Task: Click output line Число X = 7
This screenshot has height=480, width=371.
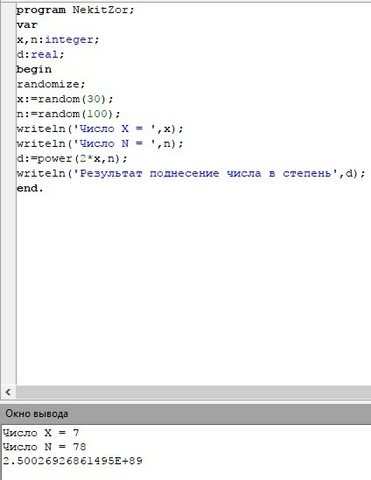Action: point(41,433)
